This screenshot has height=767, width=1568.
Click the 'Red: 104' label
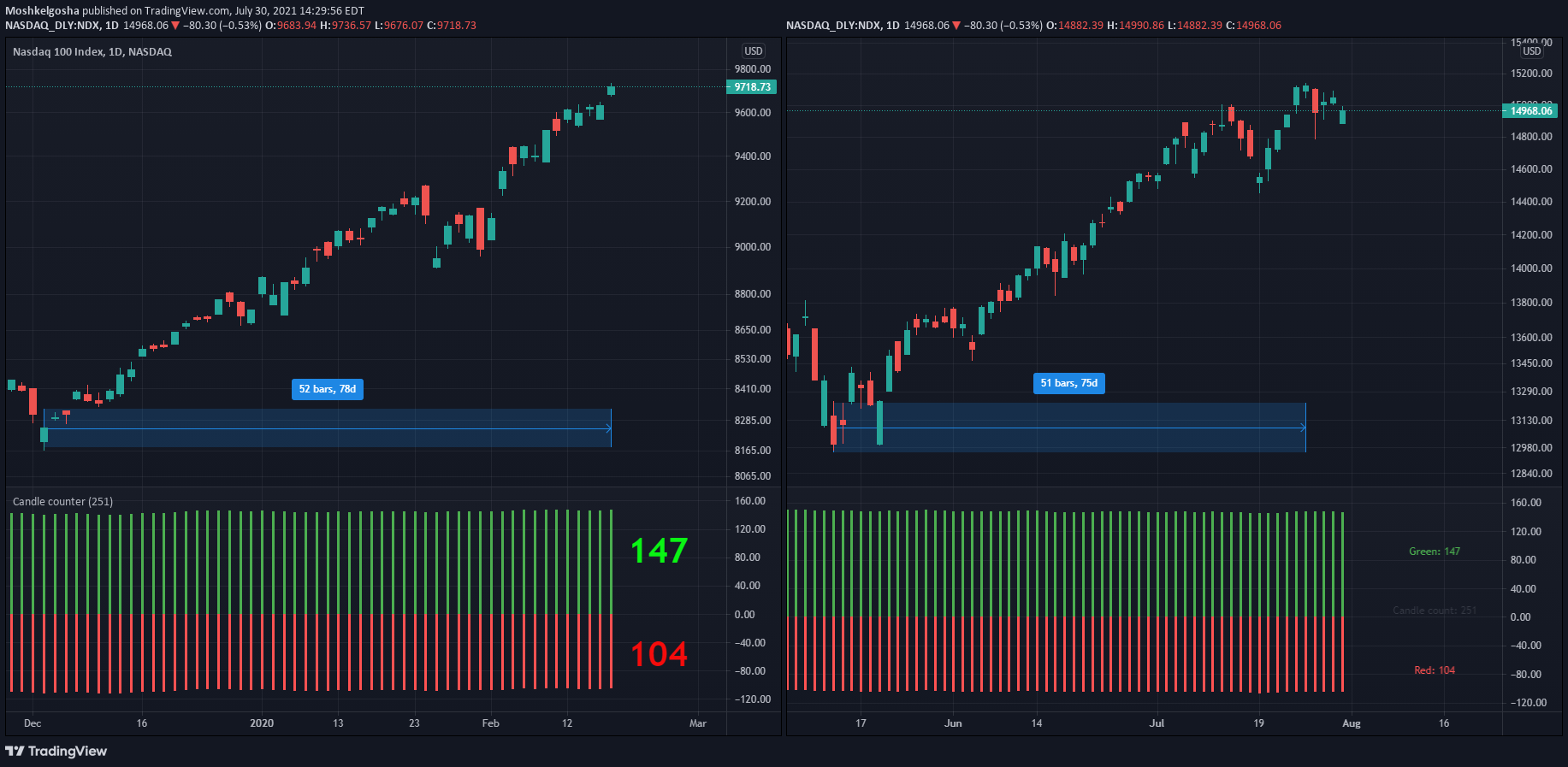1435,670
